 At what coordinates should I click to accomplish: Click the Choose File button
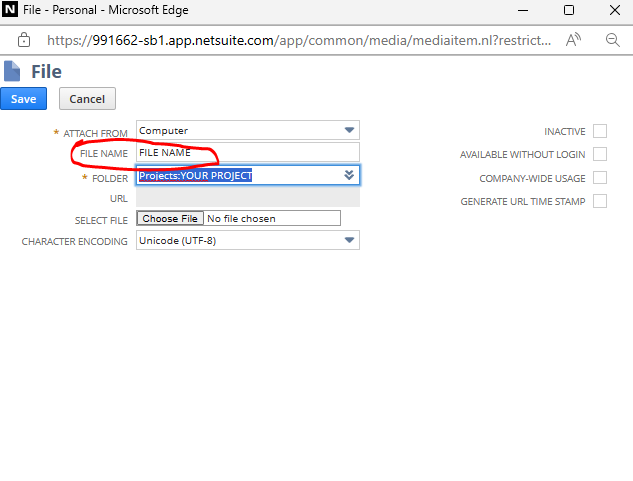(x=169, y=218)
